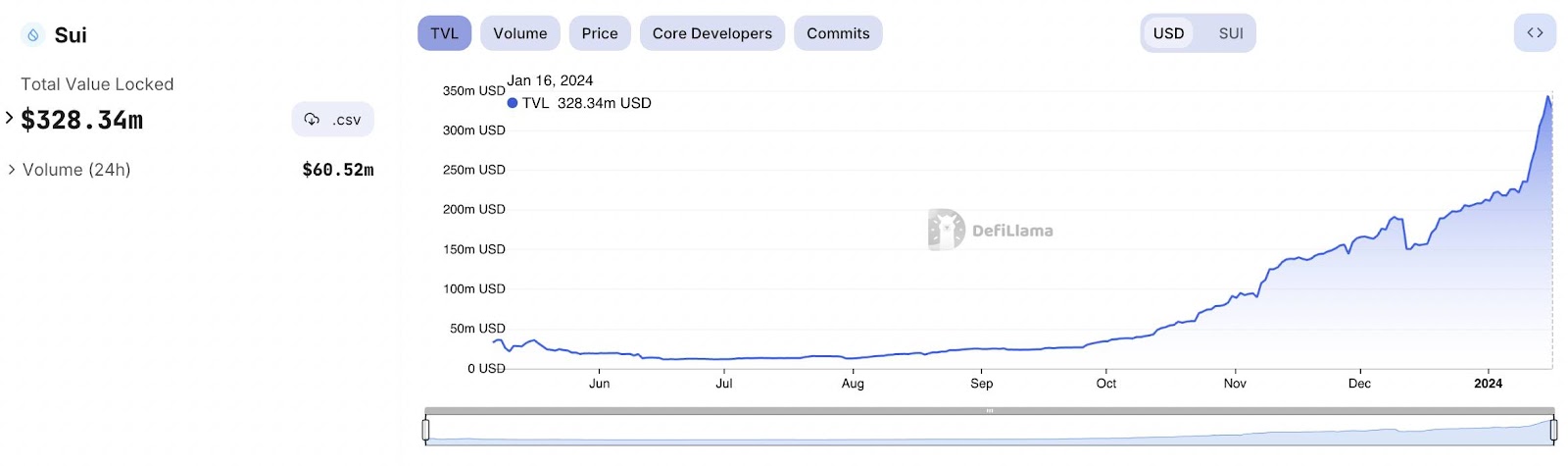The image size is (1568, 466).
Task: Click the 100m USD y-axis label
Action: pos(474,288)
